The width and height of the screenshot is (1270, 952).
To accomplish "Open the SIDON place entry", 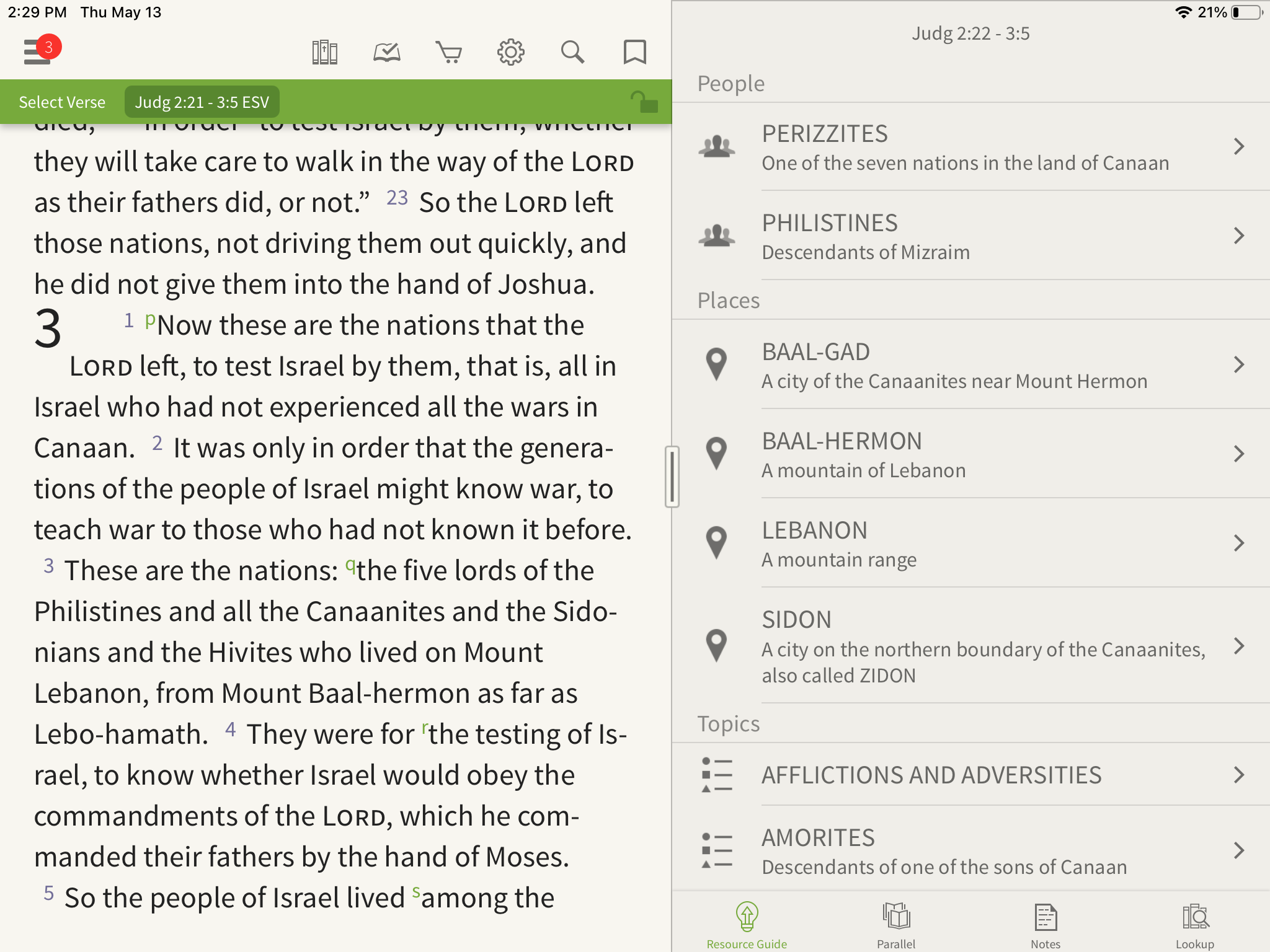I will (x=971, y=645).
